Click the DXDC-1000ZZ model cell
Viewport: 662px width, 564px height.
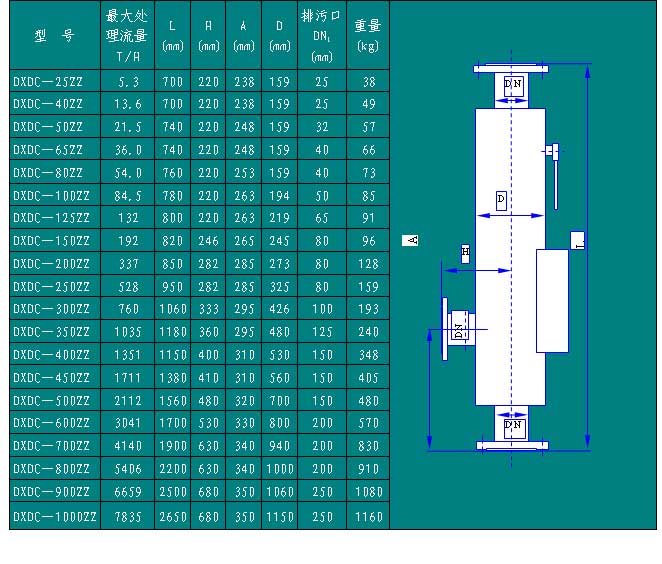55,517
